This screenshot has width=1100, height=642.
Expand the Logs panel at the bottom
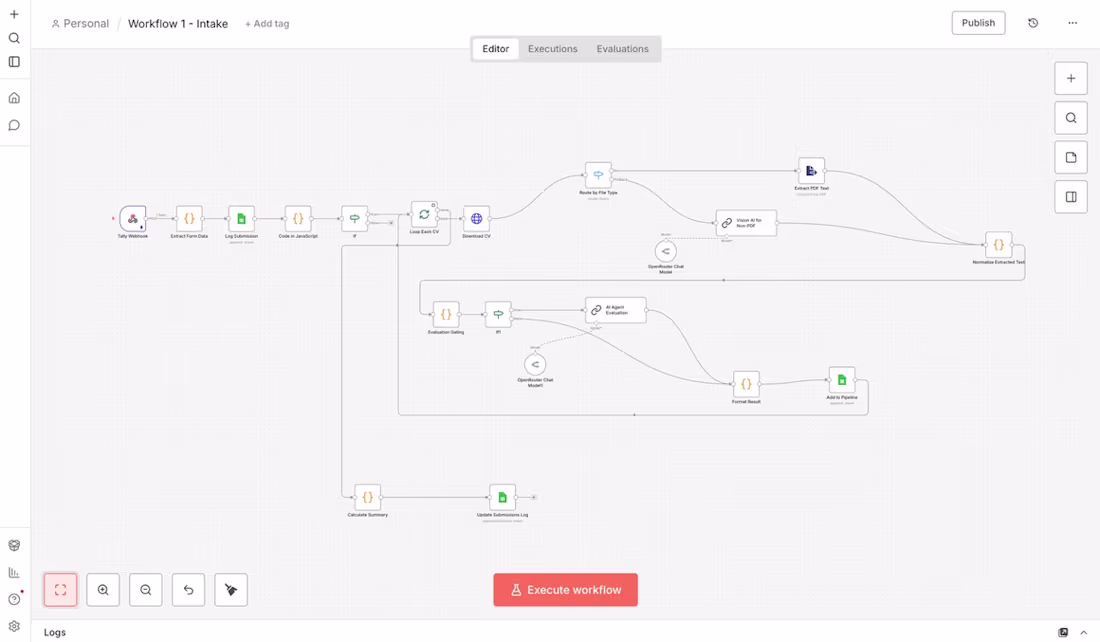[1083, 632]
